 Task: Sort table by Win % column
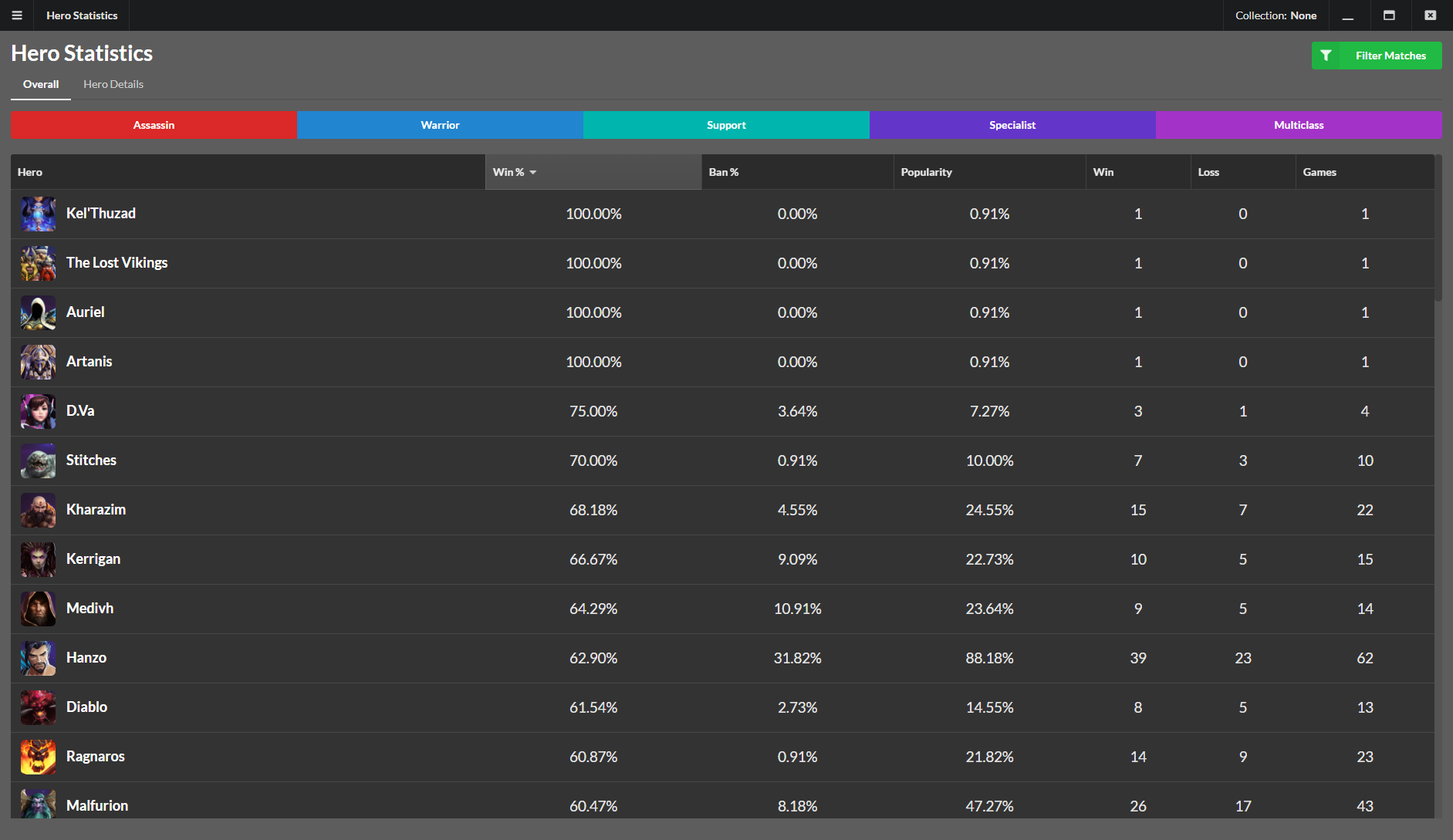(593, 172)
